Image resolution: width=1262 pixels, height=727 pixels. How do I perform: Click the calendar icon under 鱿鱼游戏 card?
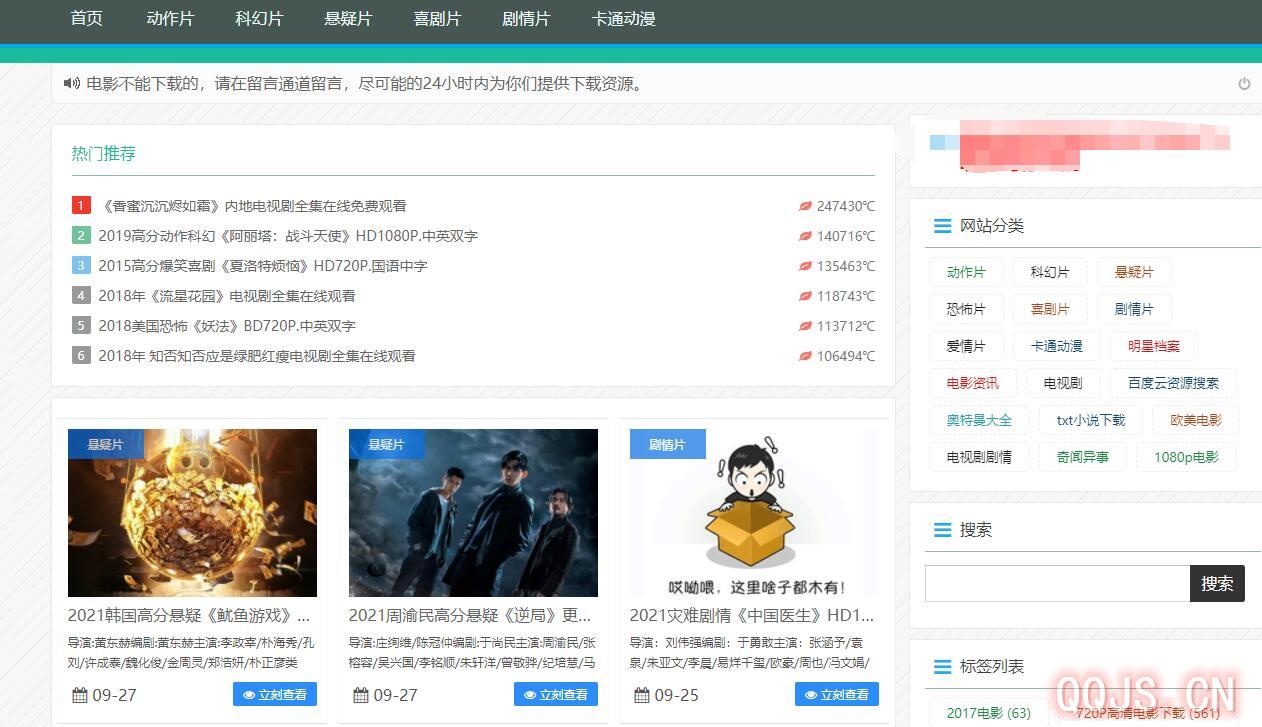point(80,695)
